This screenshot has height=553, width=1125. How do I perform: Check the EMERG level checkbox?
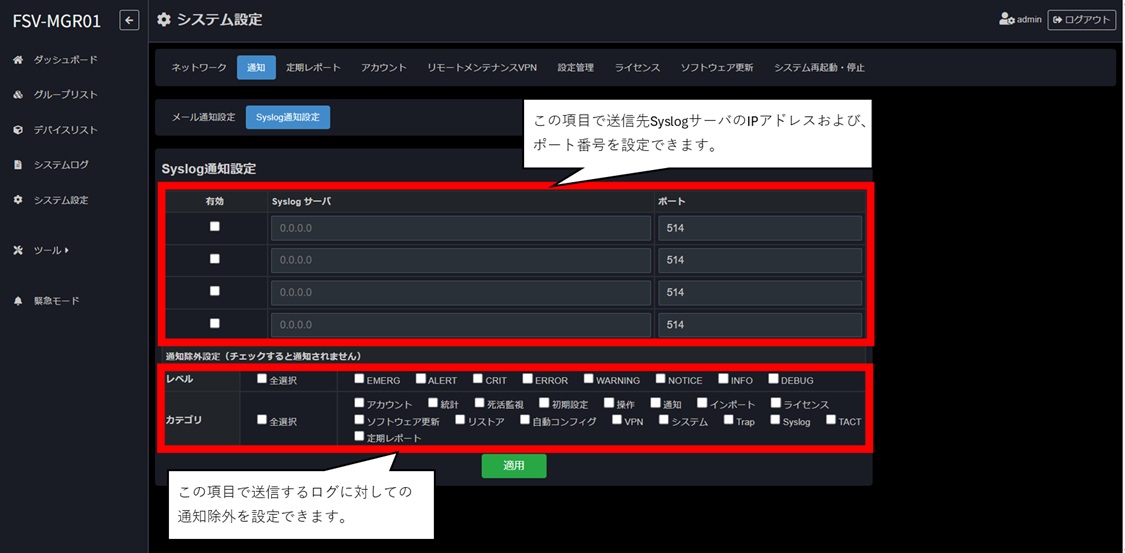359,379
